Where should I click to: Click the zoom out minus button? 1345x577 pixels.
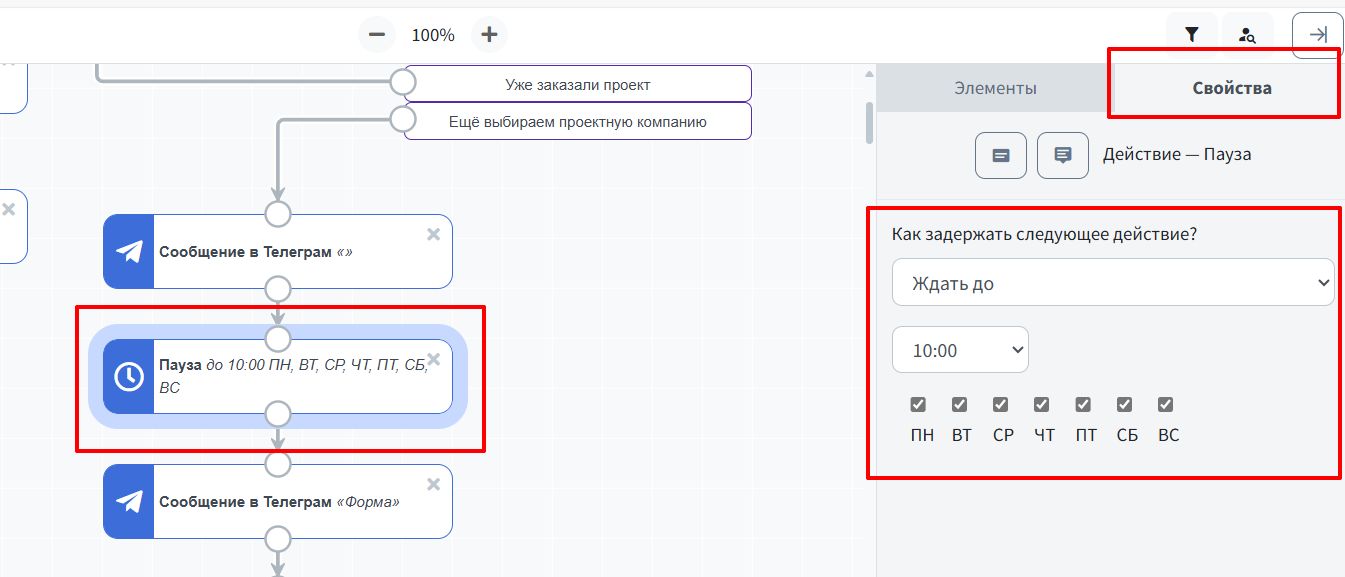point(377,35)
